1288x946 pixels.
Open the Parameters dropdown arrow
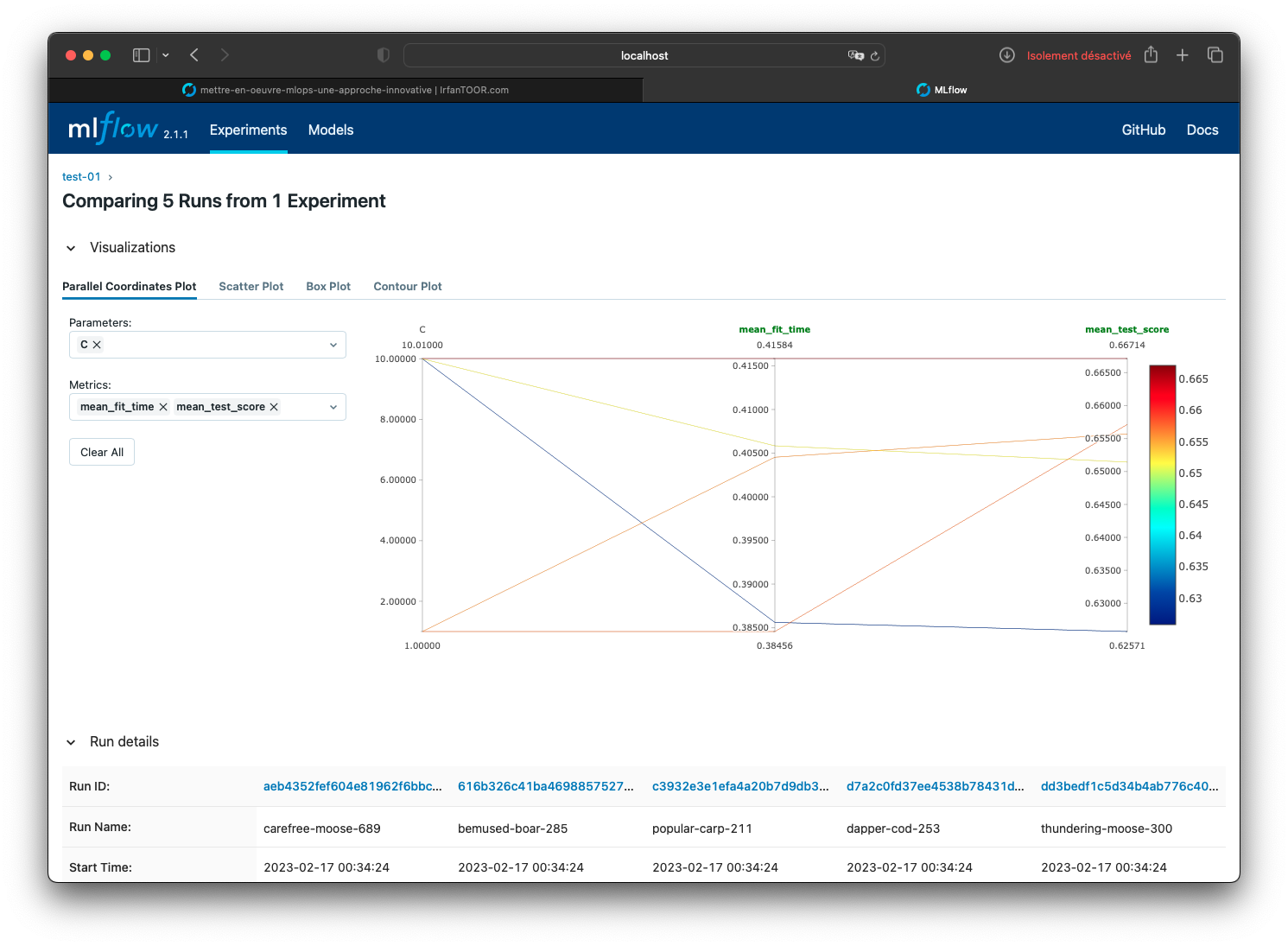coord(333,345)
